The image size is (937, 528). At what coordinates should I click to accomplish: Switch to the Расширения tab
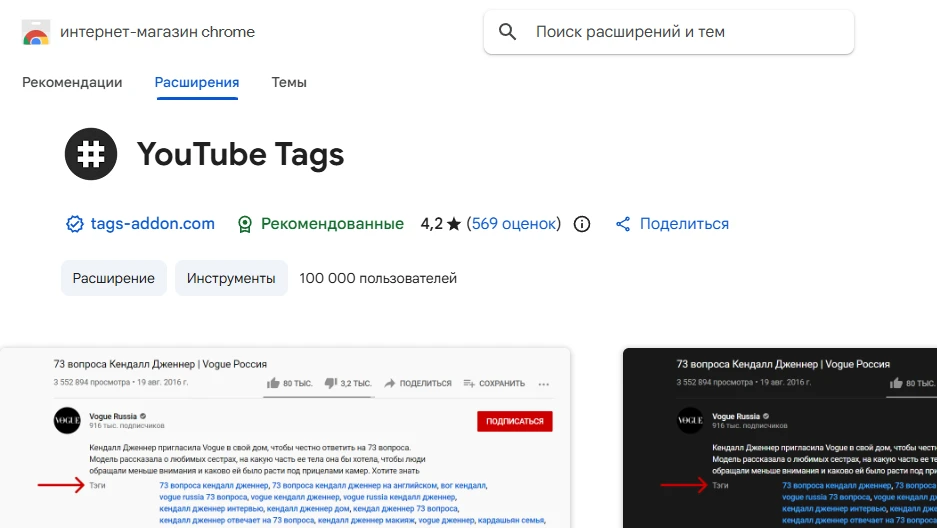pos(197,82)
